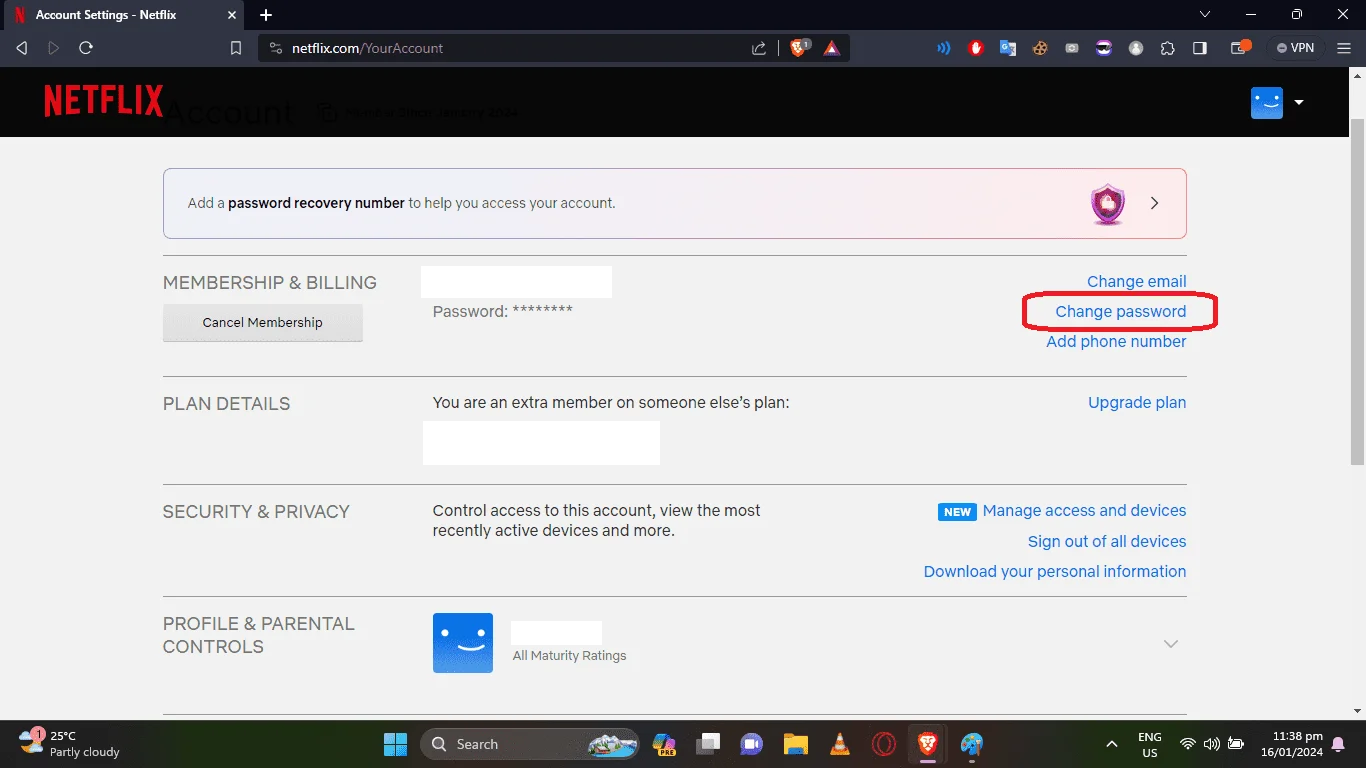The image size is (1366, 768).
Task: Click the taskbar Search box
Action: (x=530, y=744)
